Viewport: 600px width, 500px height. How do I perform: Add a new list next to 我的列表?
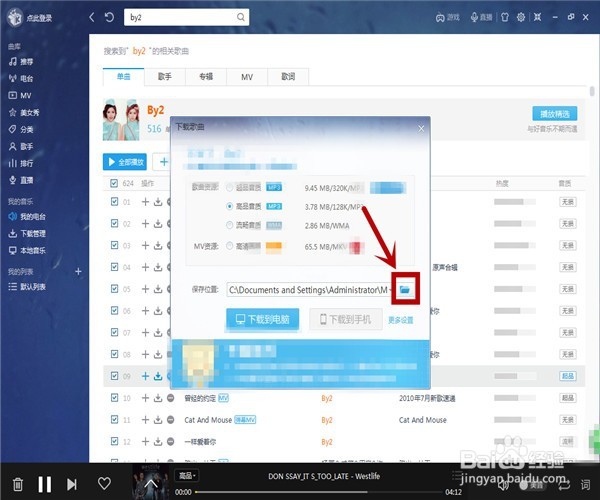pos(78,271)
